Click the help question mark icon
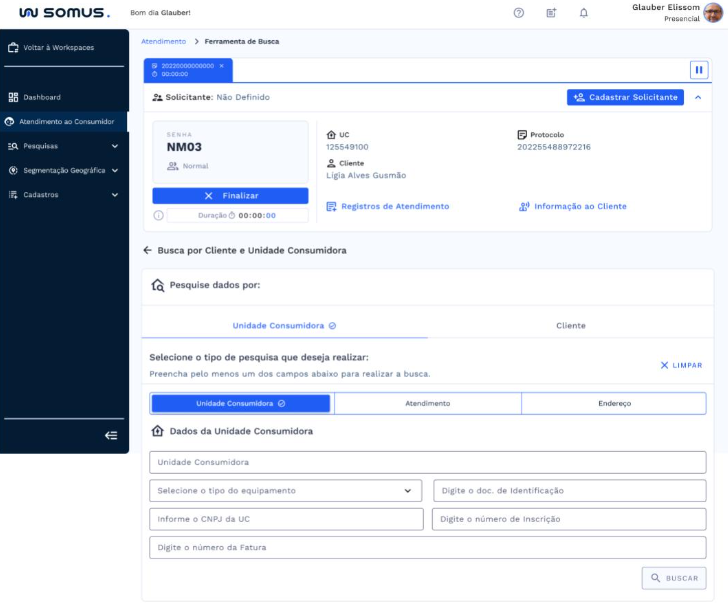The height and width of the screenshot is (607, 728). (x=519, y=13)
